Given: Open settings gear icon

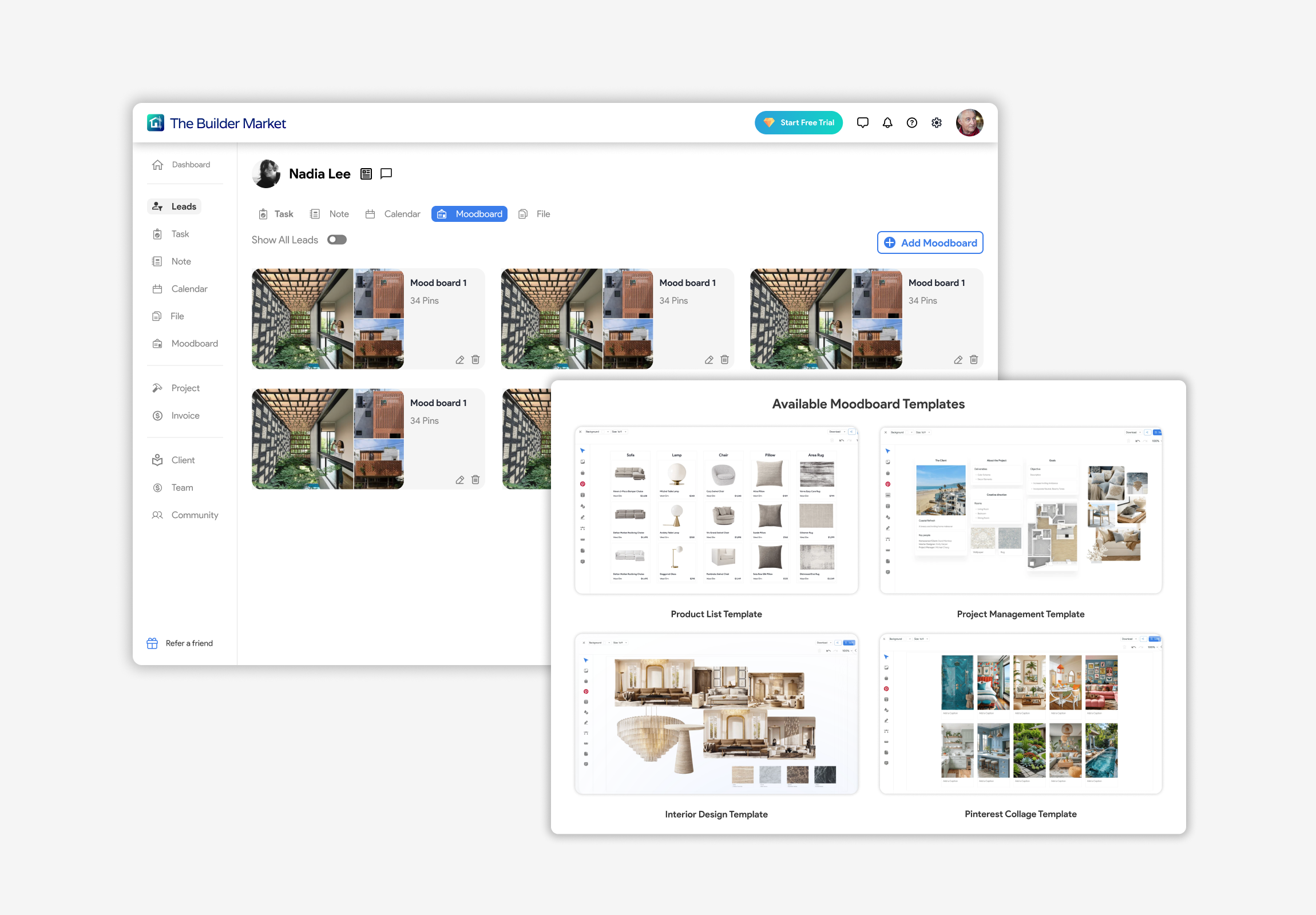Looking at the screenshot, I should (x=936, y=122).
